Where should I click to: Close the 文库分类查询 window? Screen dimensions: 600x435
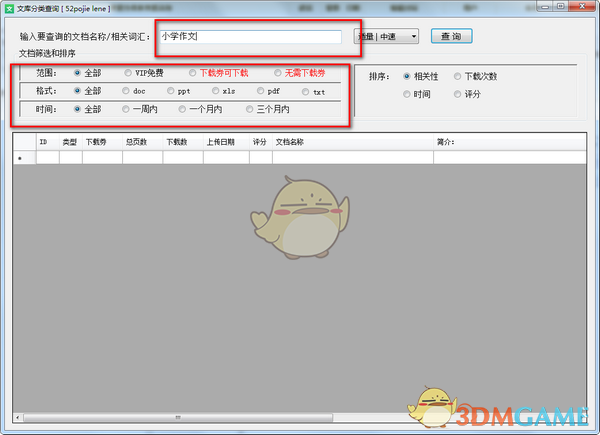tap(582, 6)
